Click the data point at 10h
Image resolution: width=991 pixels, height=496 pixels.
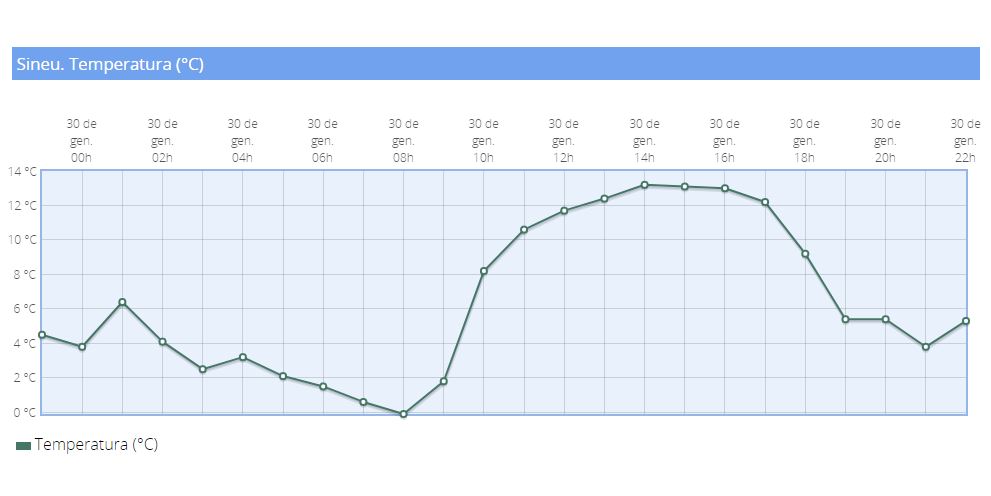484,271
